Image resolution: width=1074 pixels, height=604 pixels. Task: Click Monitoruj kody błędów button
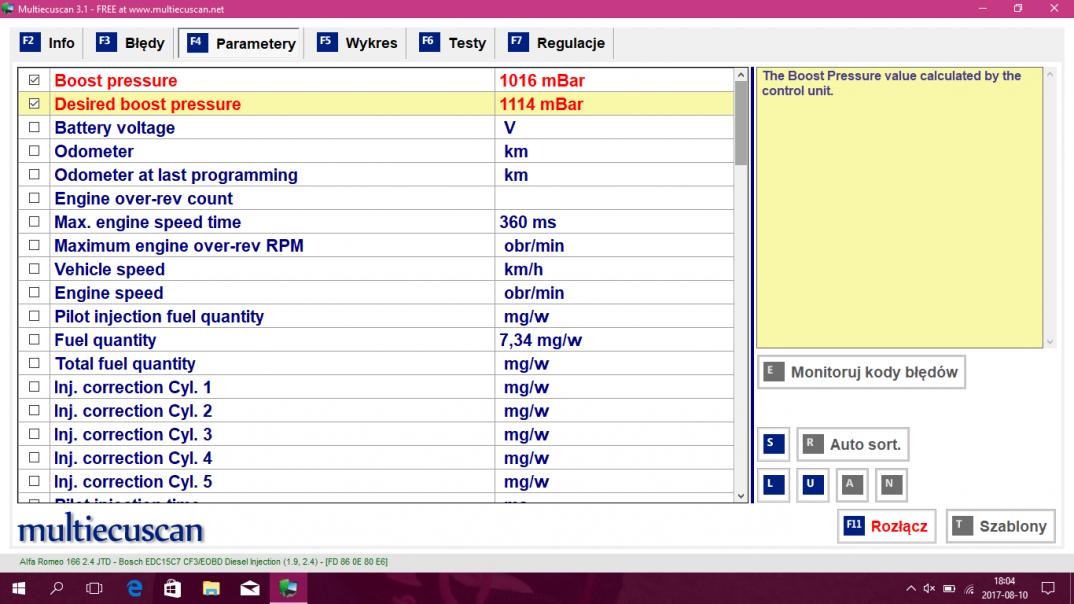861,372
